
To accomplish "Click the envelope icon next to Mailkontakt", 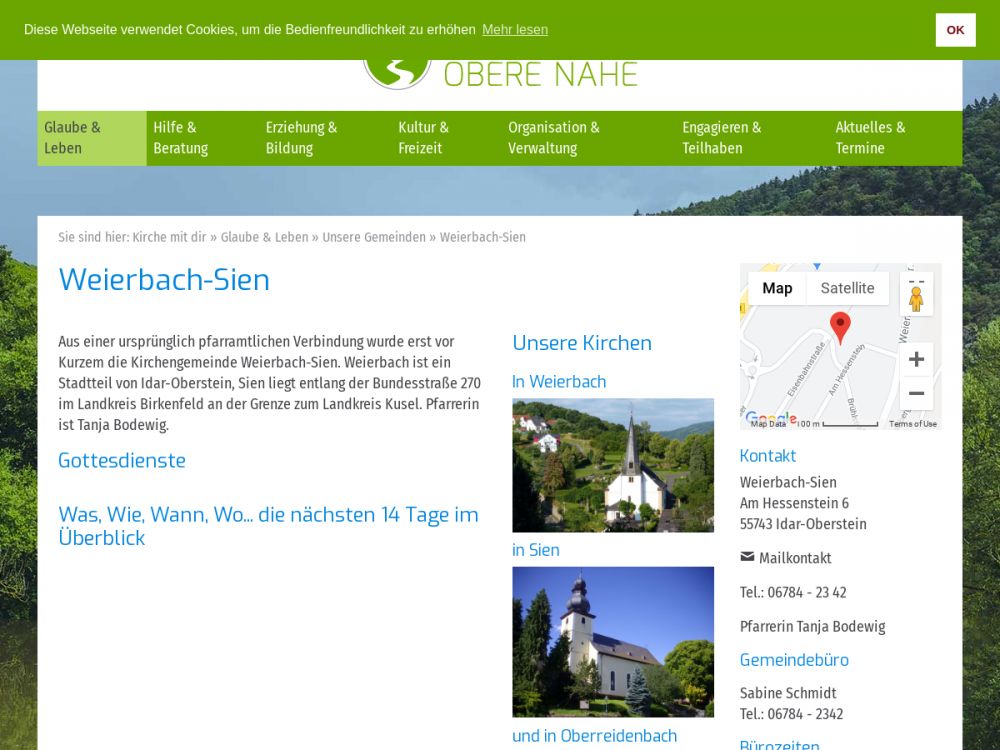I will click(x=747, y=557).
